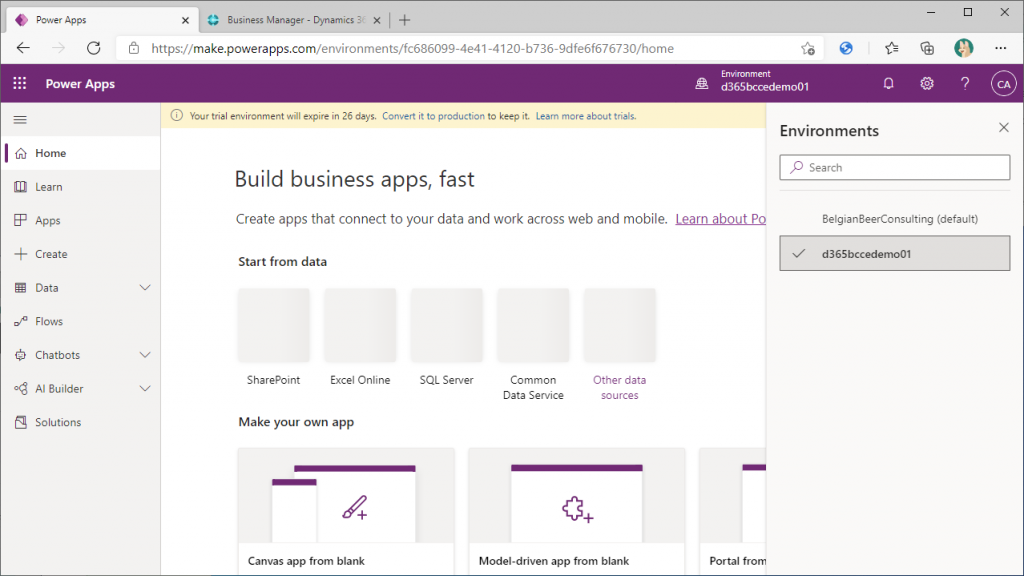Create a Canvas app from blank
The width and height of the screenshot is (1024, 576).
click(x=346, y=511)
